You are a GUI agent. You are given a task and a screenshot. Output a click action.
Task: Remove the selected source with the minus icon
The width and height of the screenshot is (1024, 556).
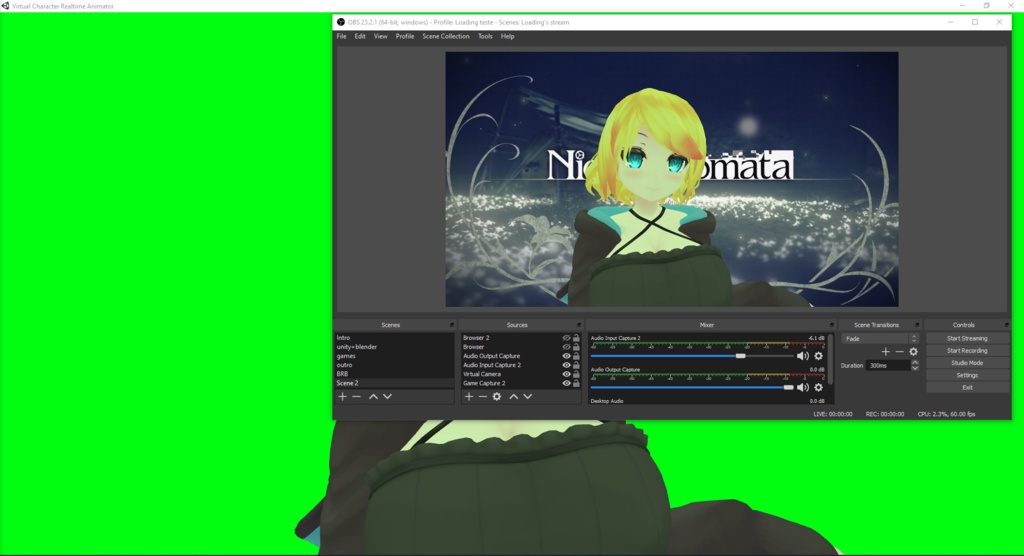(x=483, y=397)
